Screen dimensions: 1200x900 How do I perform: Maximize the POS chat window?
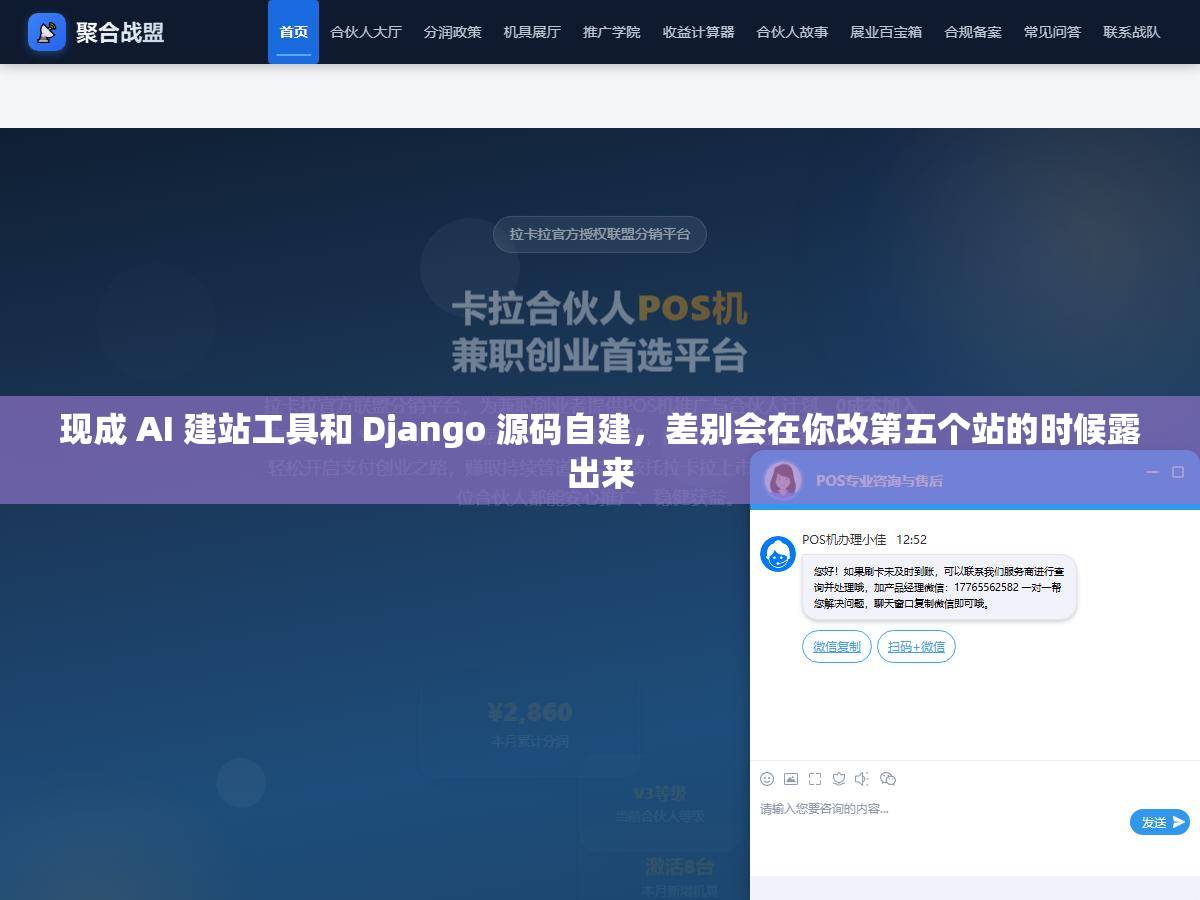[1178, 472]
